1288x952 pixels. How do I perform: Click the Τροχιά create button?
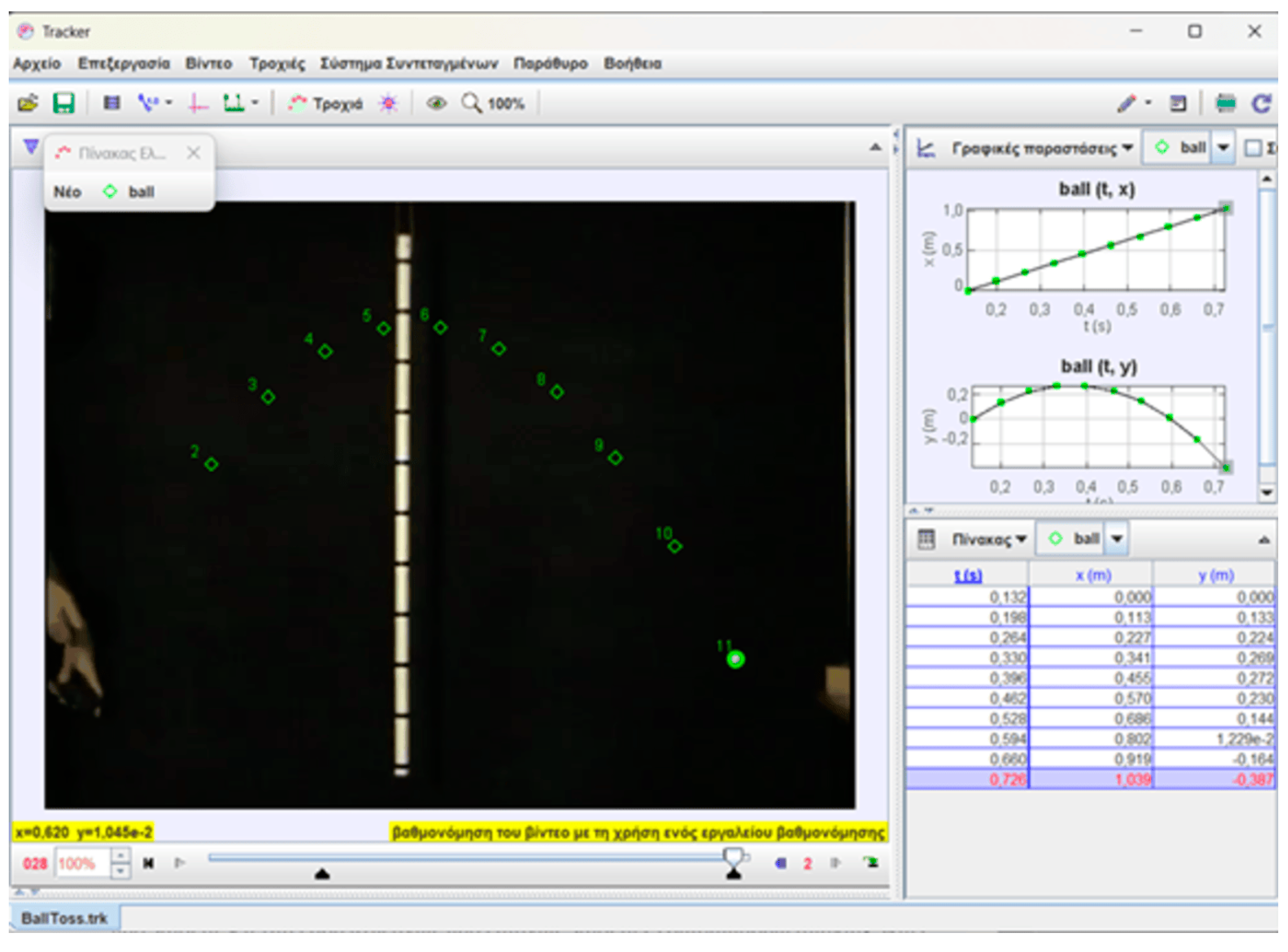tap(327, 104)
